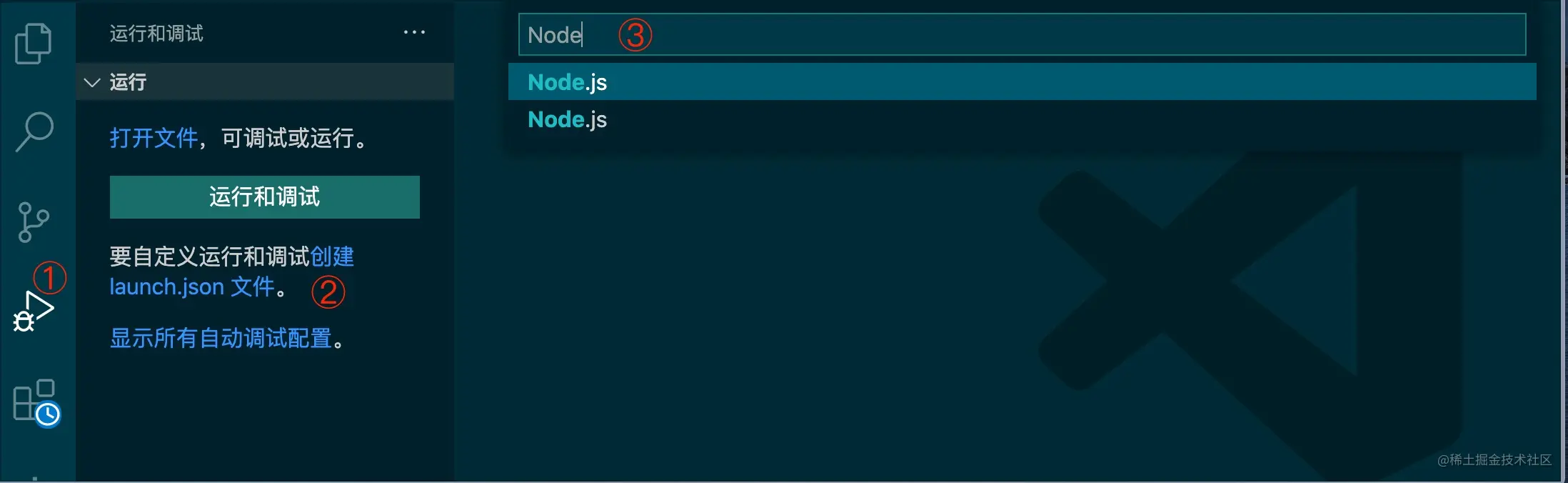Open the three-dot views menu
1568x483 pixels.
pyautogui.click(x=414, y=32)
